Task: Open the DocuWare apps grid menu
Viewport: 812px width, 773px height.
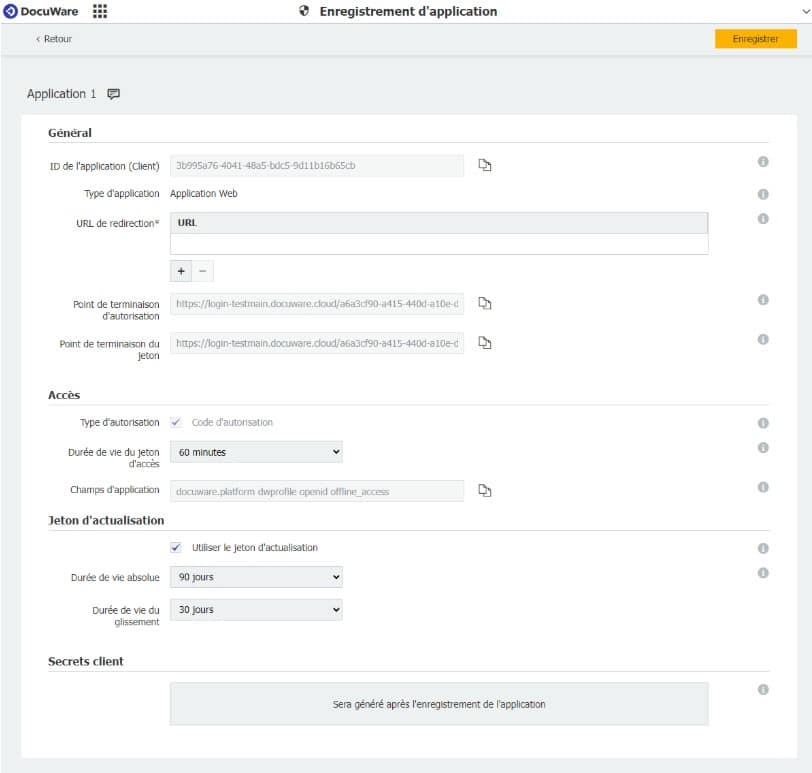Action: point(100,12)
